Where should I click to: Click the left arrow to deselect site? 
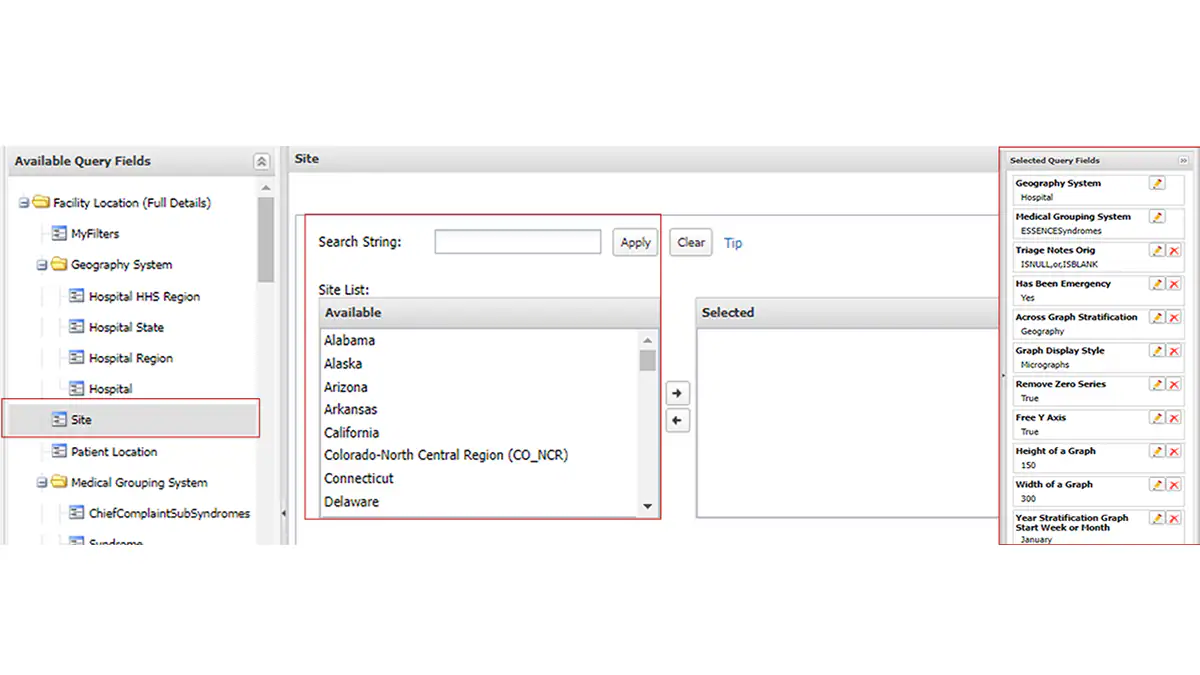[677, 421]
